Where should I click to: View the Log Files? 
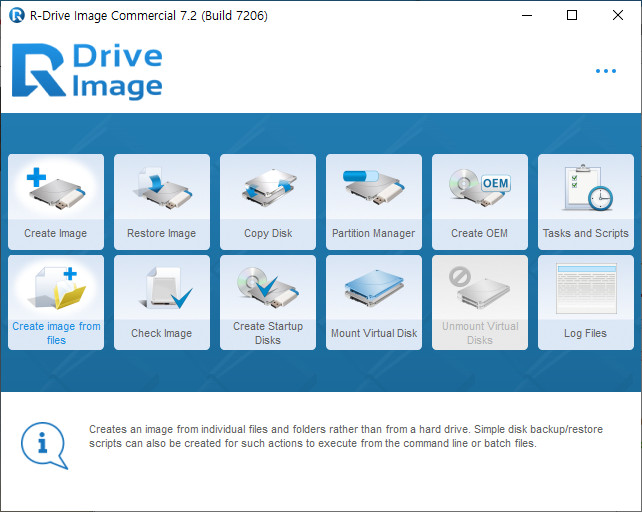pyautogui.click(x=586, y=302)
